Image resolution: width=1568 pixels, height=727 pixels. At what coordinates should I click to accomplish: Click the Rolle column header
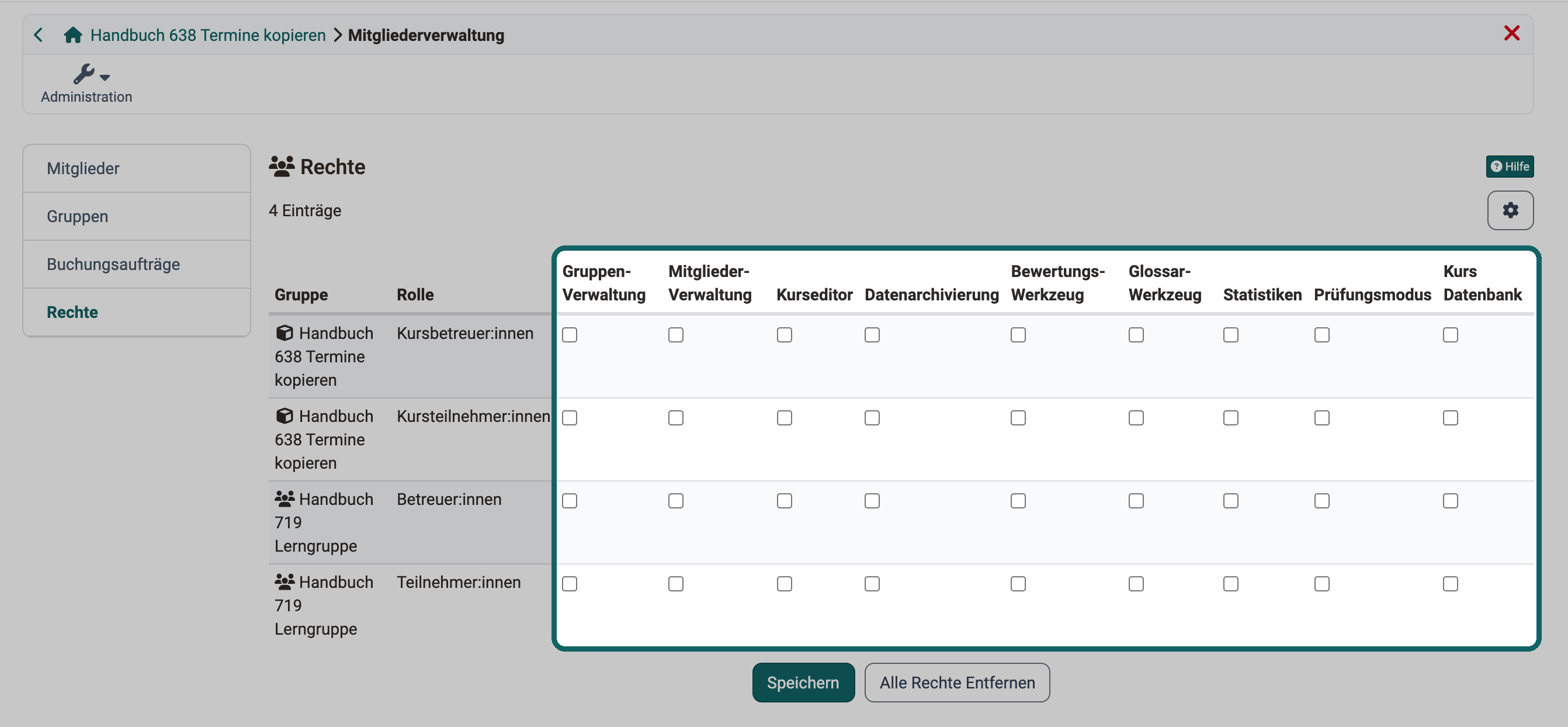point(415,295)
